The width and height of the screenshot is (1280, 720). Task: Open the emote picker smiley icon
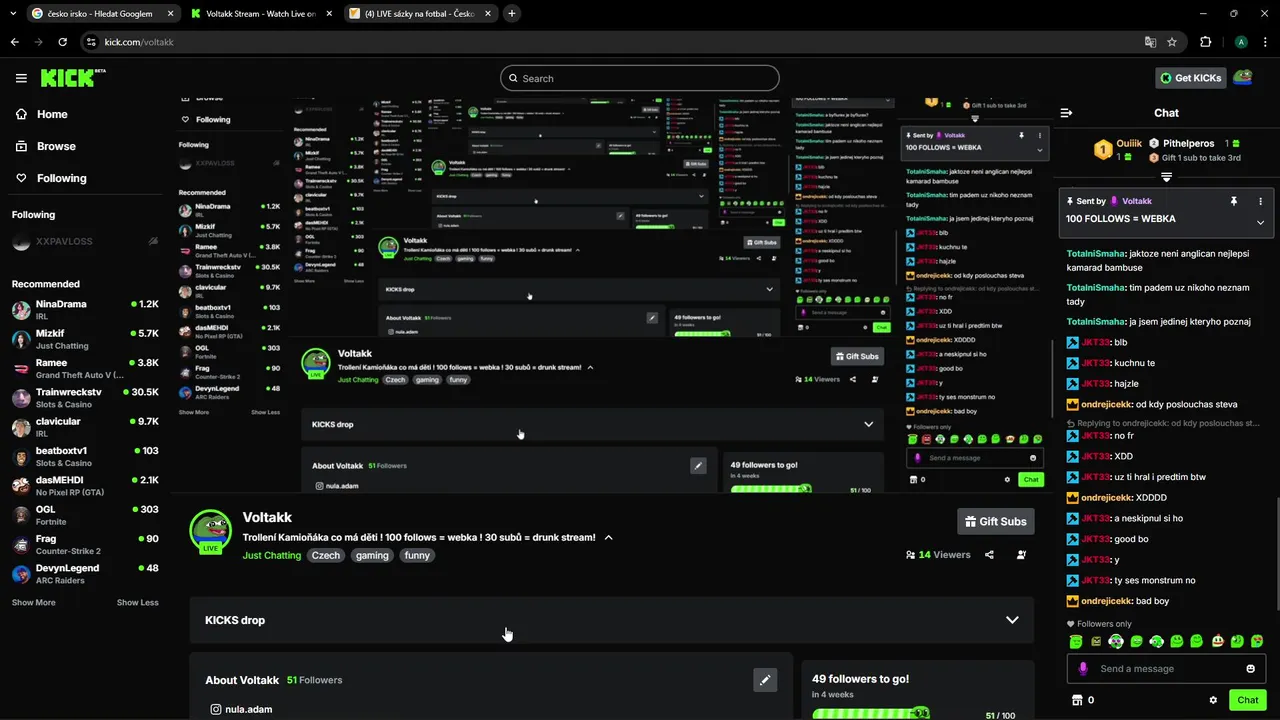(1250, 669)
